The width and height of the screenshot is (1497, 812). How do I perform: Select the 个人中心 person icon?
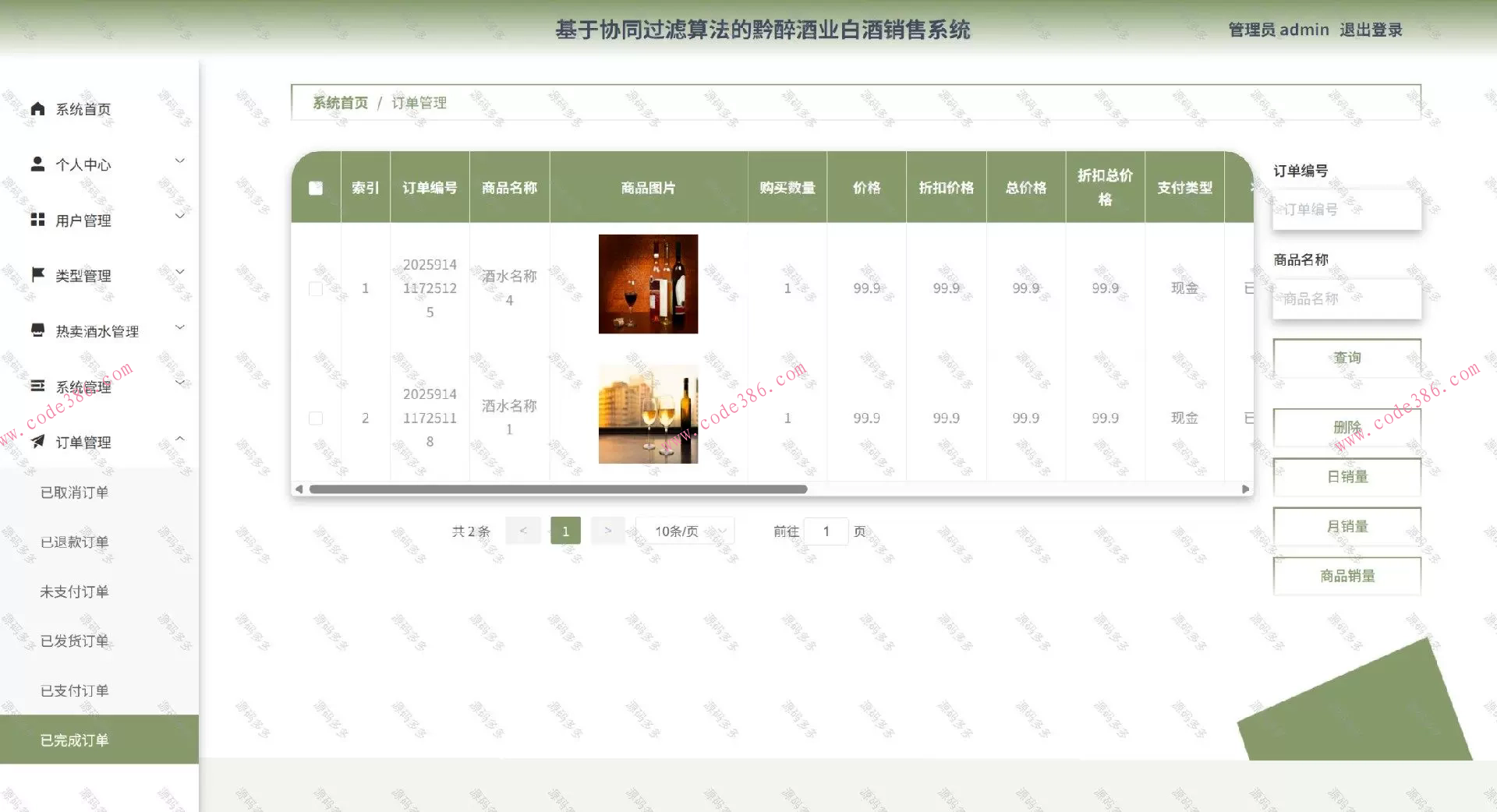(37, 164)
